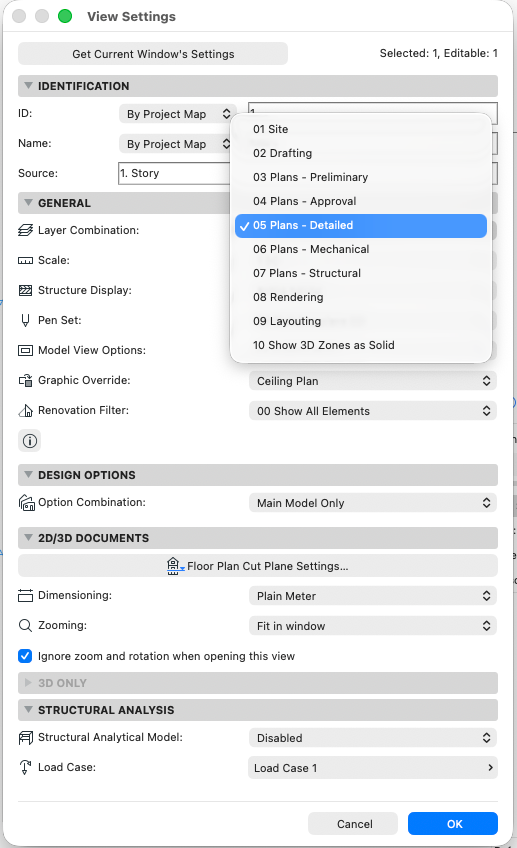Open Floor Plan Cut Plane Settings
This screenshot has height=848, width=517.
point(257,566)
